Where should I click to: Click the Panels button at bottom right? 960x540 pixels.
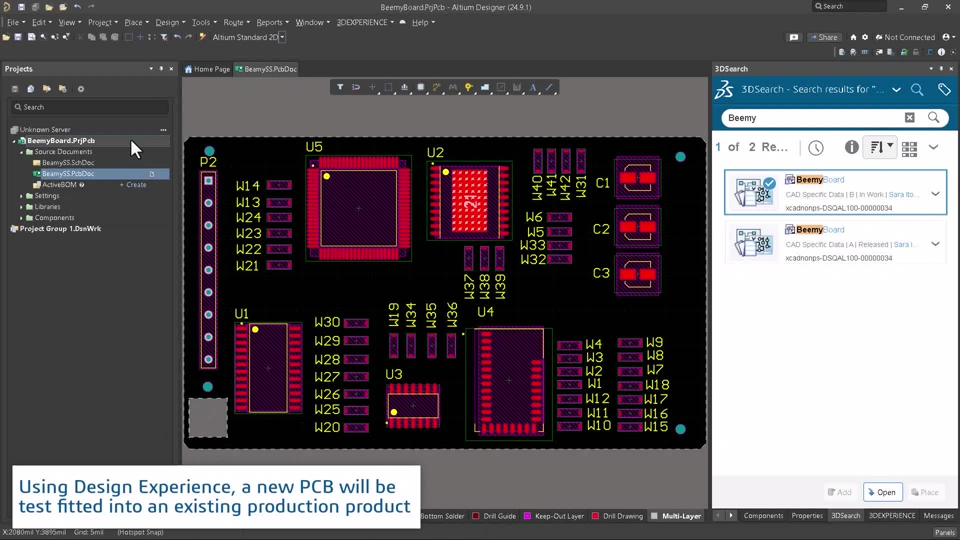point(945,532)
